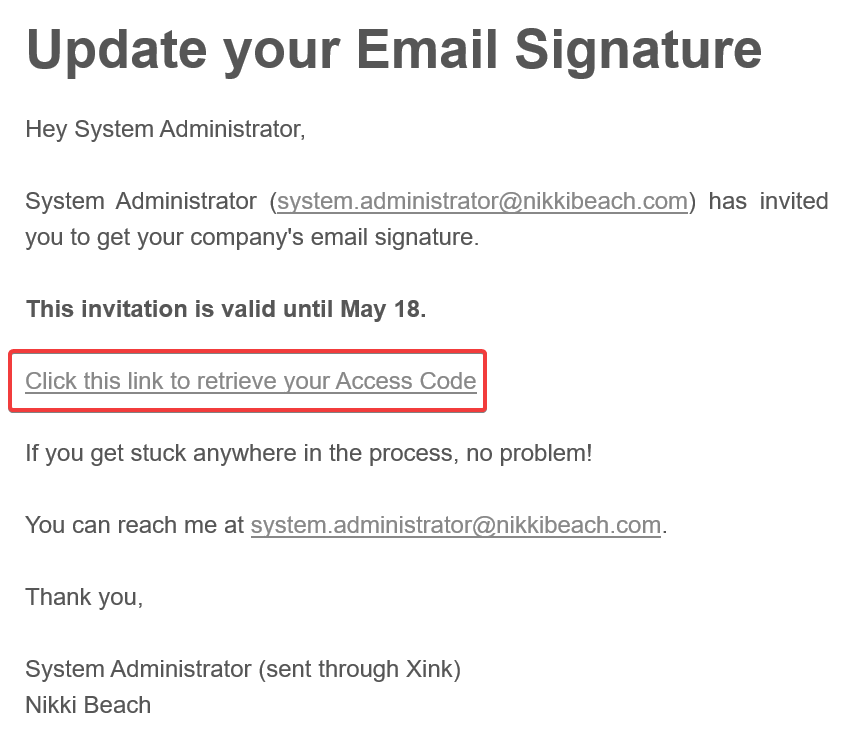859x742 pixels.
Task: Click "System Administrator" at start of invitation paragraph
Action: click(140, 201)
